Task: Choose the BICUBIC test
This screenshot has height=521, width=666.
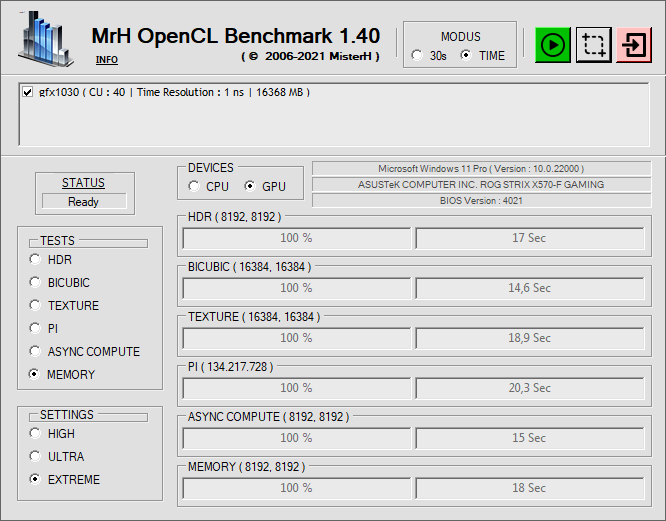Action: coord(35,282)
